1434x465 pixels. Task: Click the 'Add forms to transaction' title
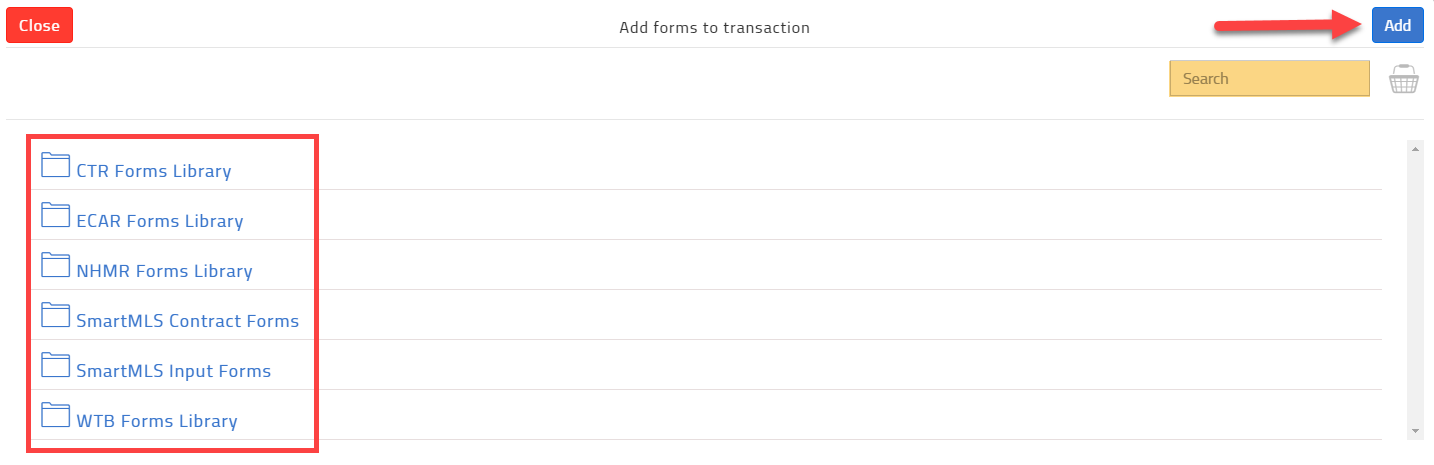point(714,28)
